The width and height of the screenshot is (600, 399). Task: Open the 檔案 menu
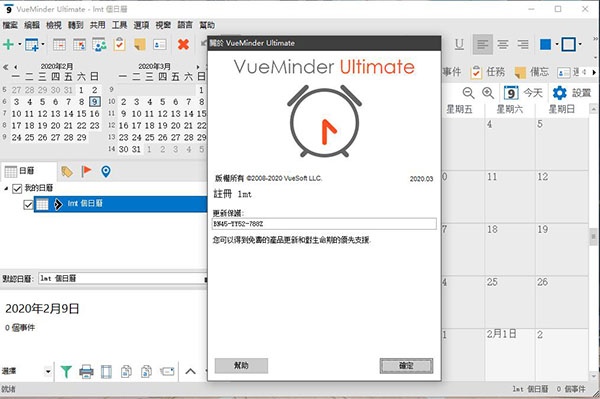[10, 25]
